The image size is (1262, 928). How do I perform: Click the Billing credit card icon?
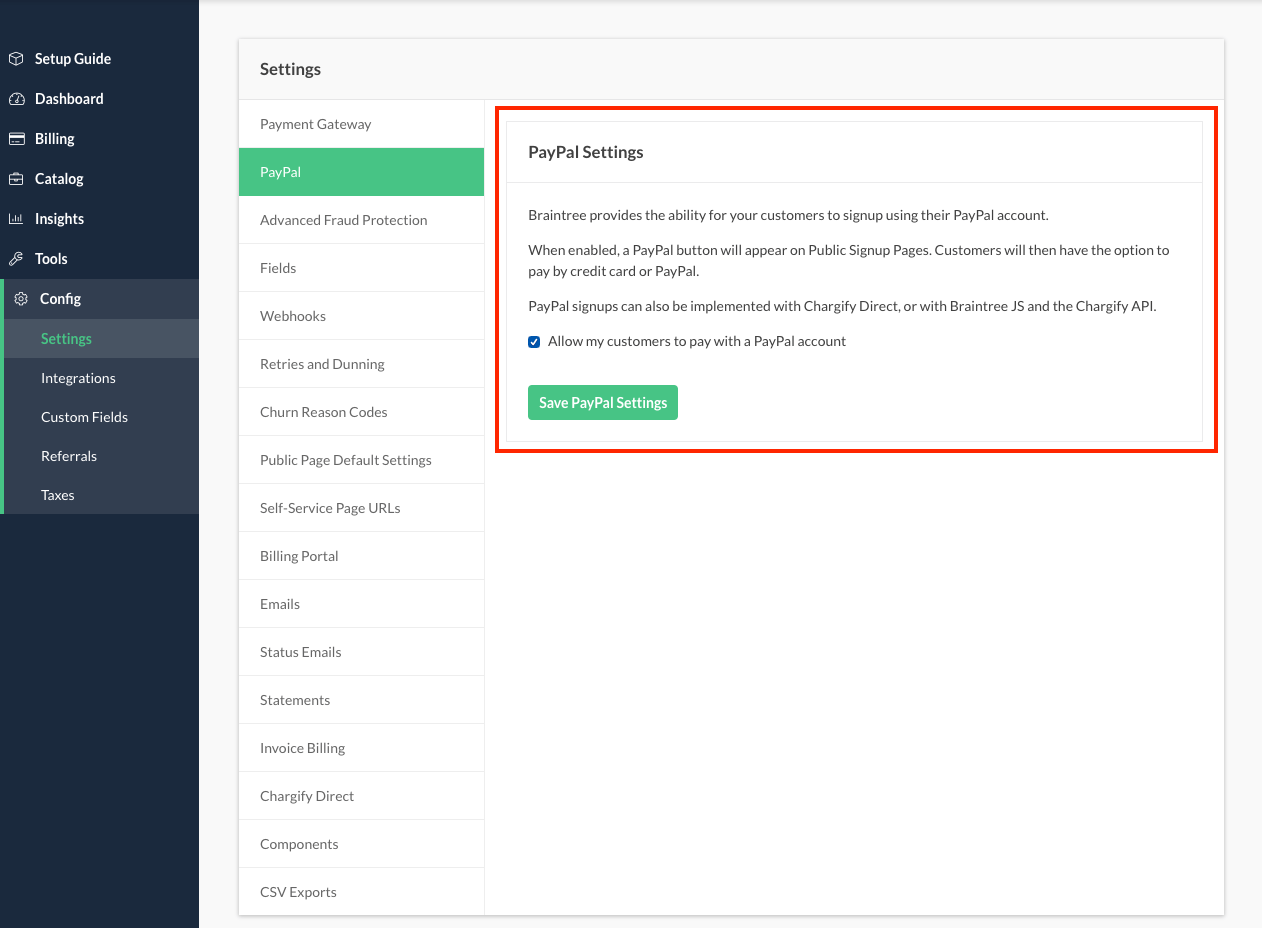pos(16,139)
